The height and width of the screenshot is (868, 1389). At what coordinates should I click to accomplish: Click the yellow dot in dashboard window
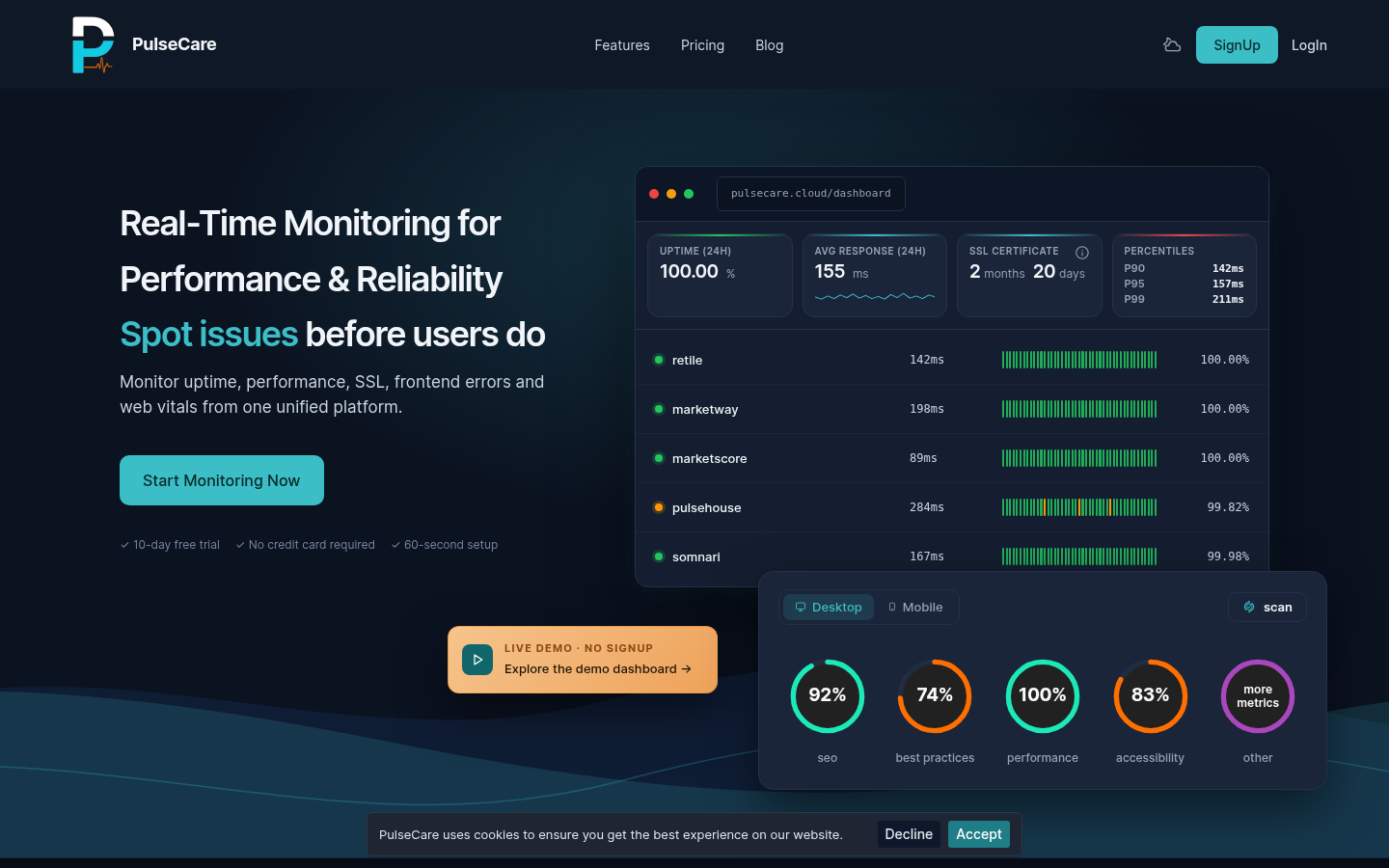click(x=671, y=194)
